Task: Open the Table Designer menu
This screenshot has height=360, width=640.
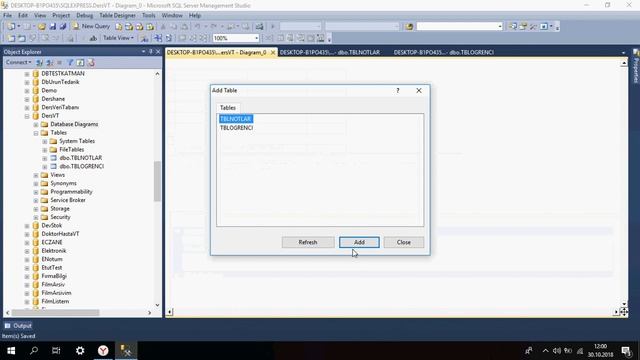Action: click(x=118, y=15)
